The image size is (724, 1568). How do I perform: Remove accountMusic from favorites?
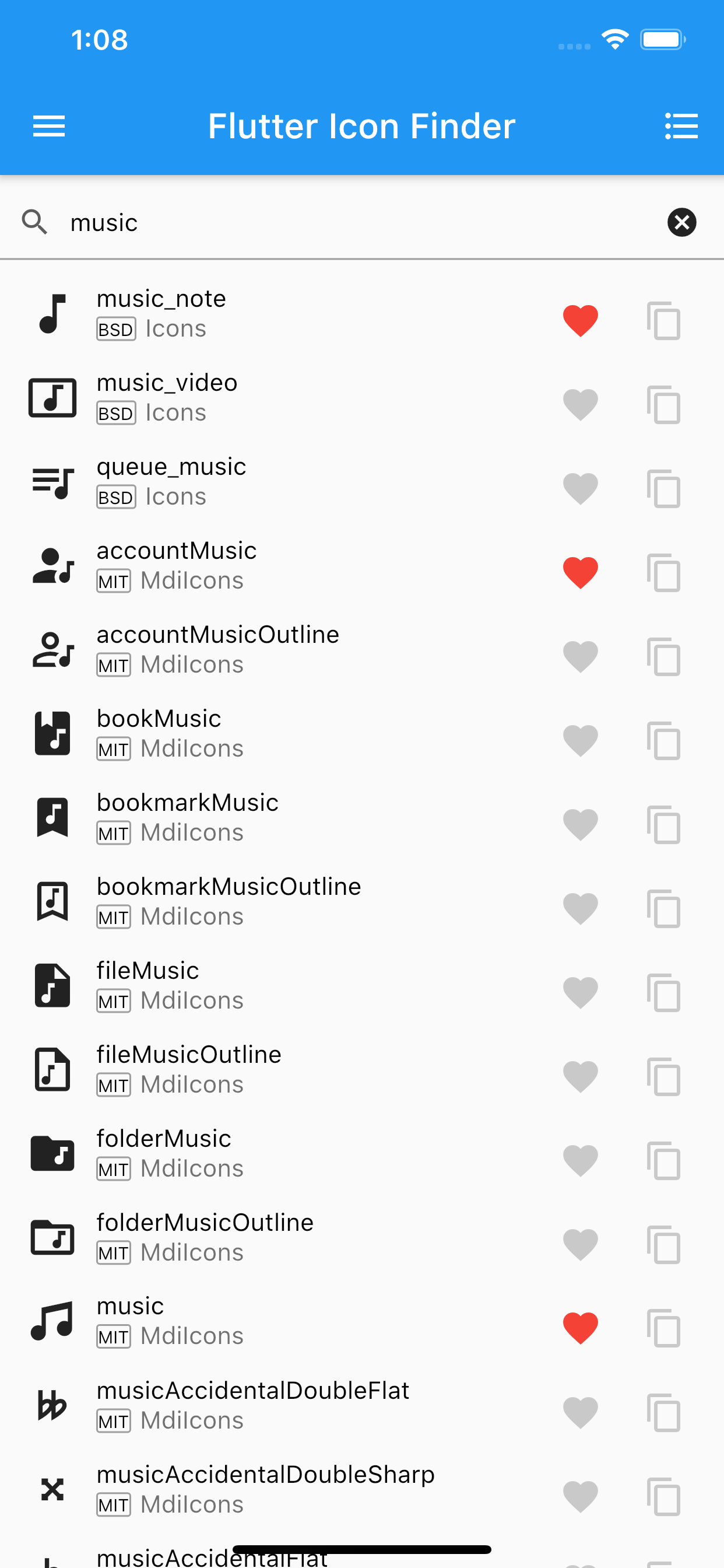tap(581, 572)
